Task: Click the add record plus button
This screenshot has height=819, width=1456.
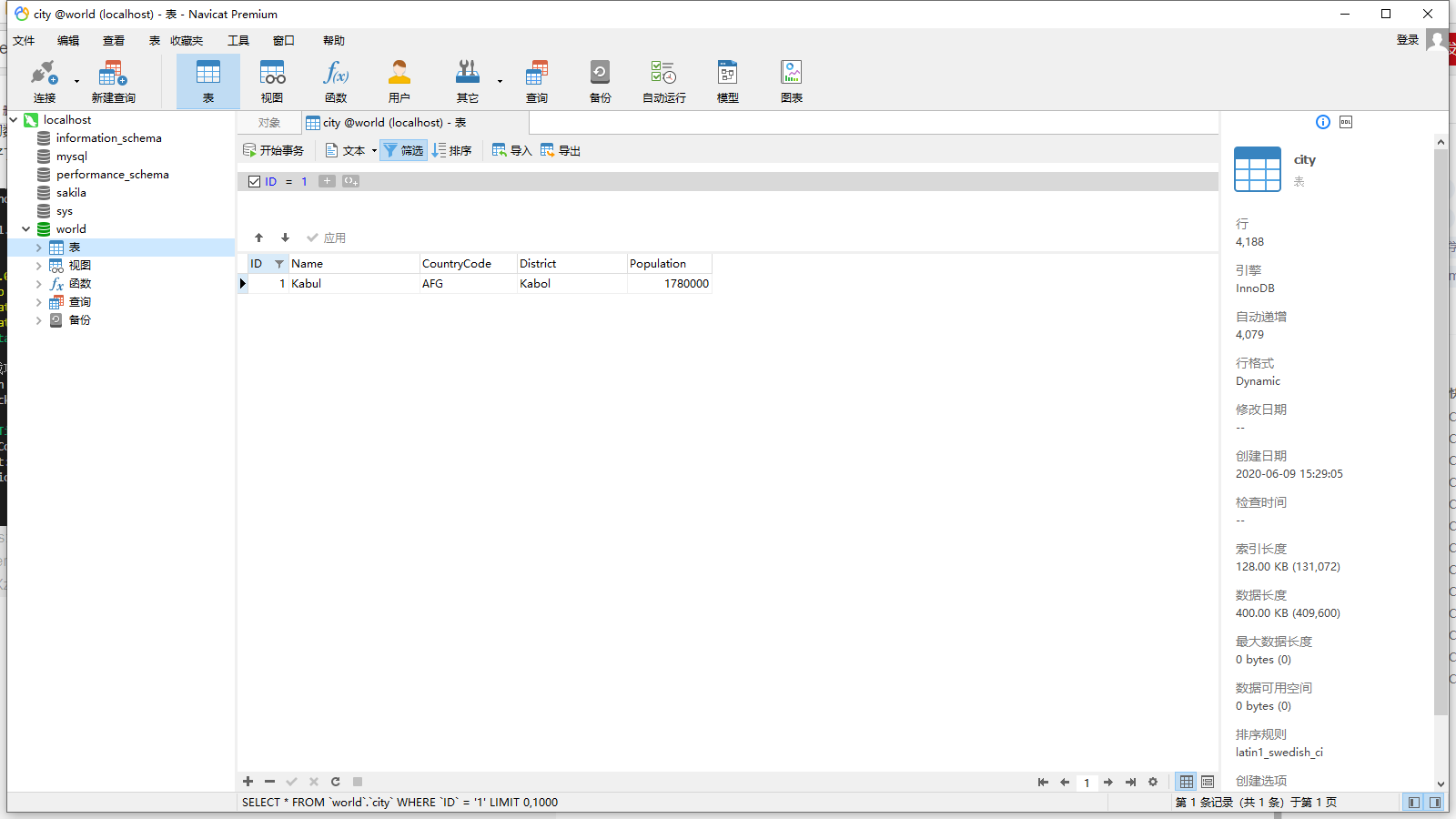Action: (x=248, y=782)
